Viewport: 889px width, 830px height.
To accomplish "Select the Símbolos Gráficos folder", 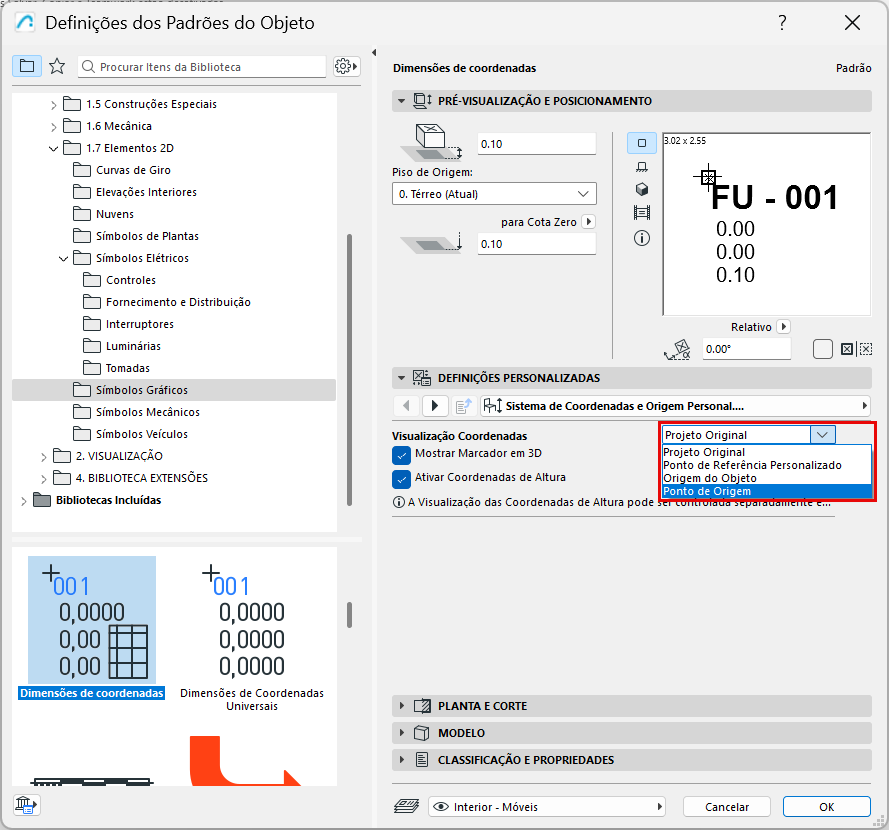I will (x=174, y=390).
